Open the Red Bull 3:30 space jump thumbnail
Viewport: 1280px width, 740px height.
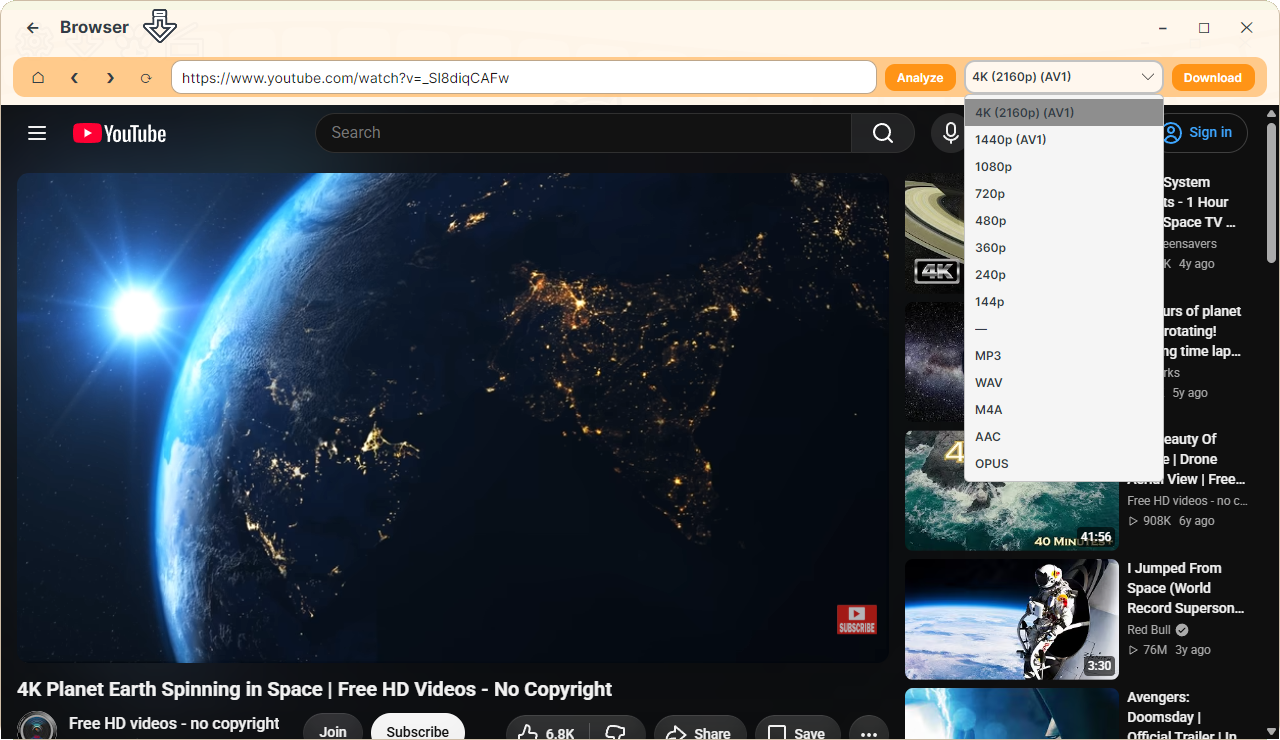pyautogui.click(x=1011, y=619)
